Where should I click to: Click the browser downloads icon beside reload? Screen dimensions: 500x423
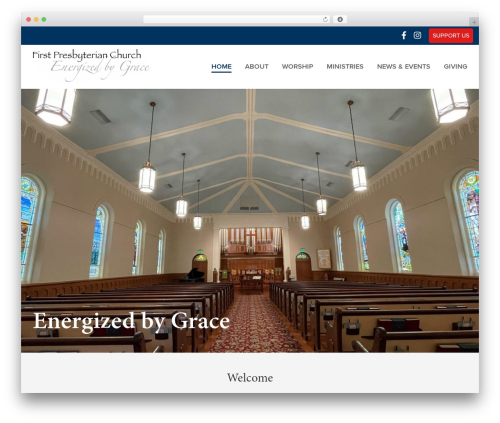pos(340,19)
